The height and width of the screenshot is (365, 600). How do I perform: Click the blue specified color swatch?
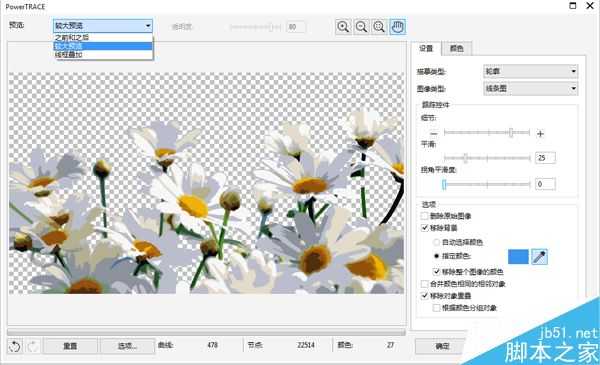click(518, 257)
